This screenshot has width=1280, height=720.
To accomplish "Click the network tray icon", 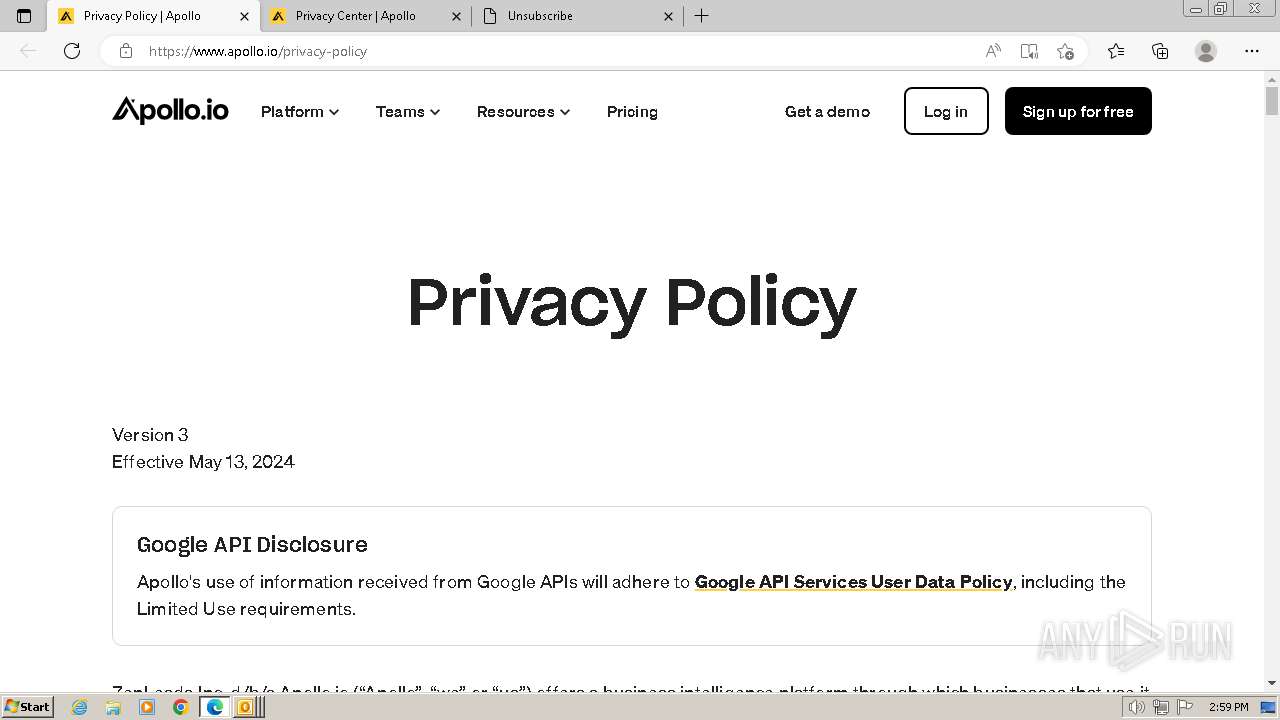I will [1160, 707].
